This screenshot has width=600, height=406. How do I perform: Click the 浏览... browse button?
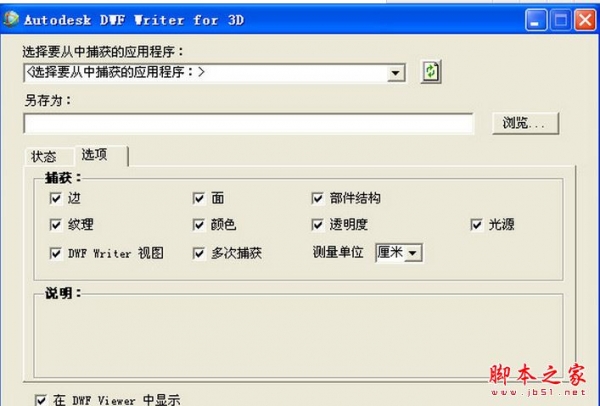pyautogui.click(x=525, y=123)
